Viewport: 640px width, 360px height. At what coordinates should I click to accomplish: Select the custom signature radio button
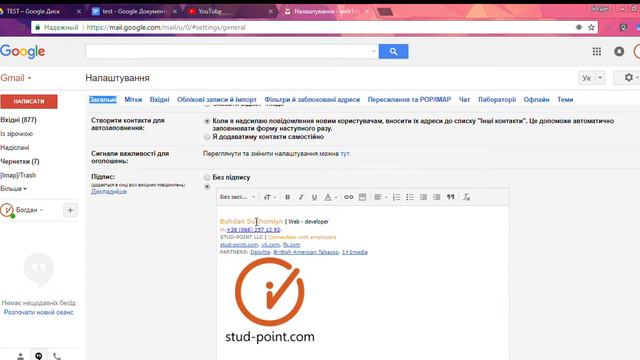207,187
